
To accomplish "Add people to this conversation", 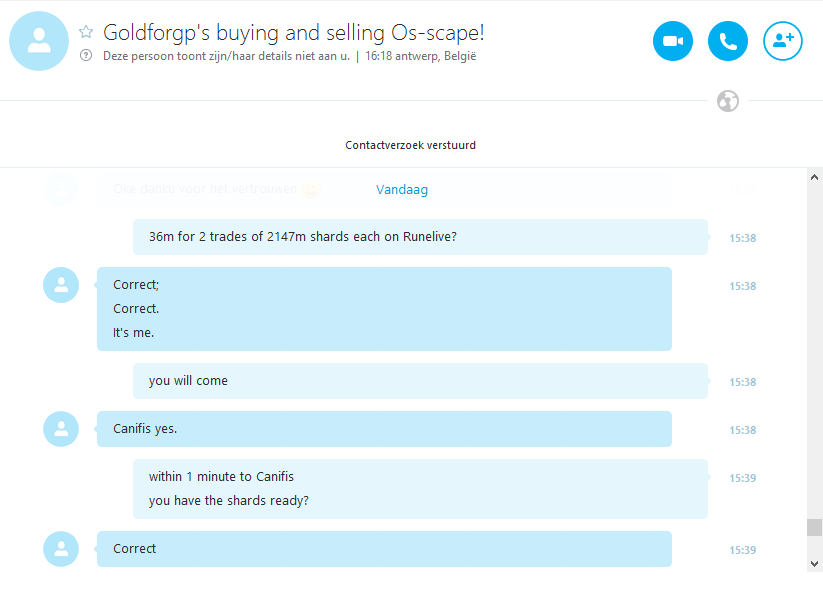I will [x=782, y=42].
